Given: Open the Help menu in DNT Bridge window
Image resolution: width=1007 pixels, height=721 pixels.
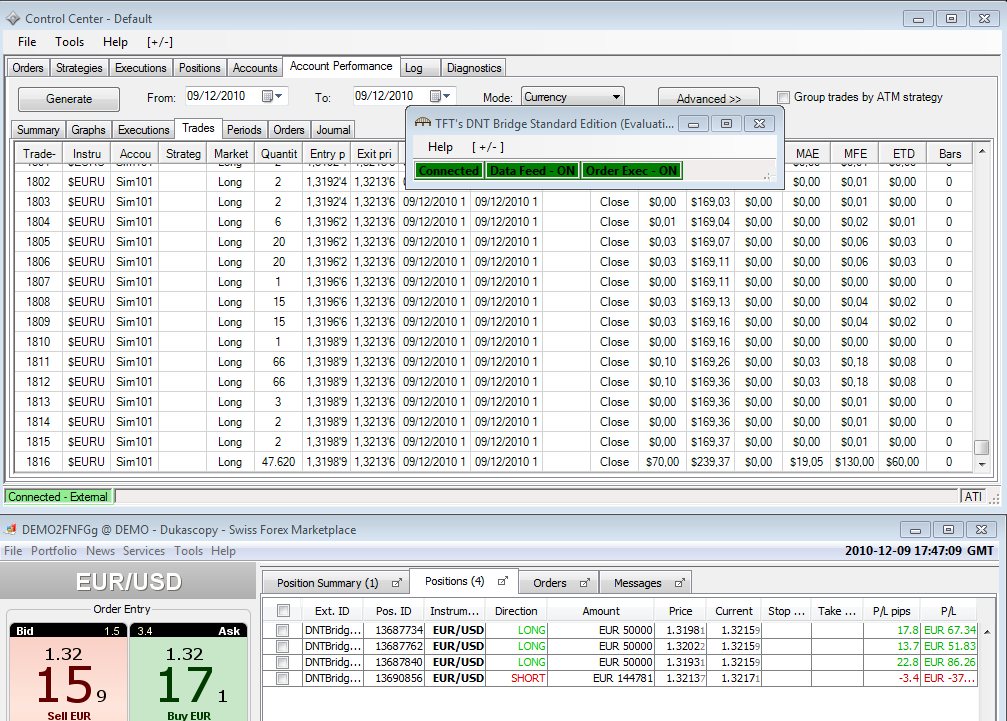Looking at the screenshot, I should pyautogui.click(x=441, y=147).
